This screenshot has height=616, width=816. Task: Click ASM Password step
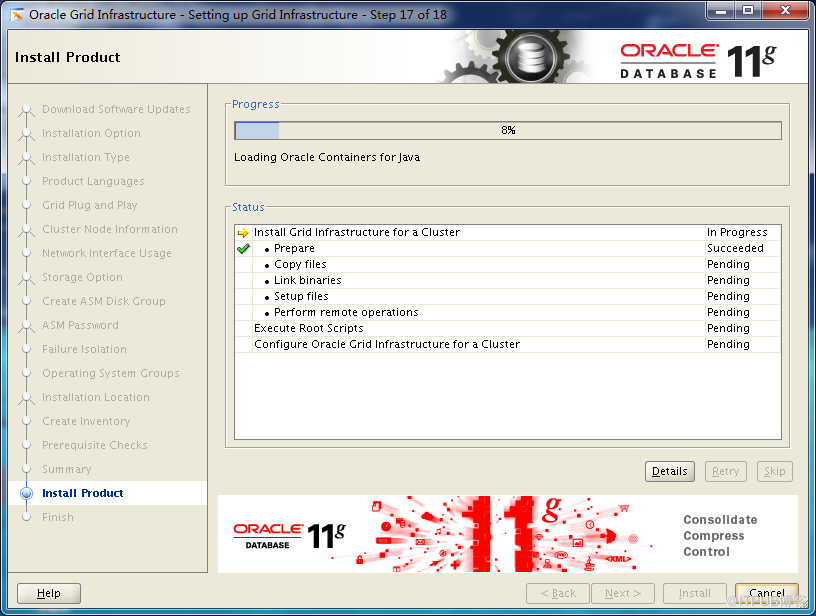click(x=80, y=325)
